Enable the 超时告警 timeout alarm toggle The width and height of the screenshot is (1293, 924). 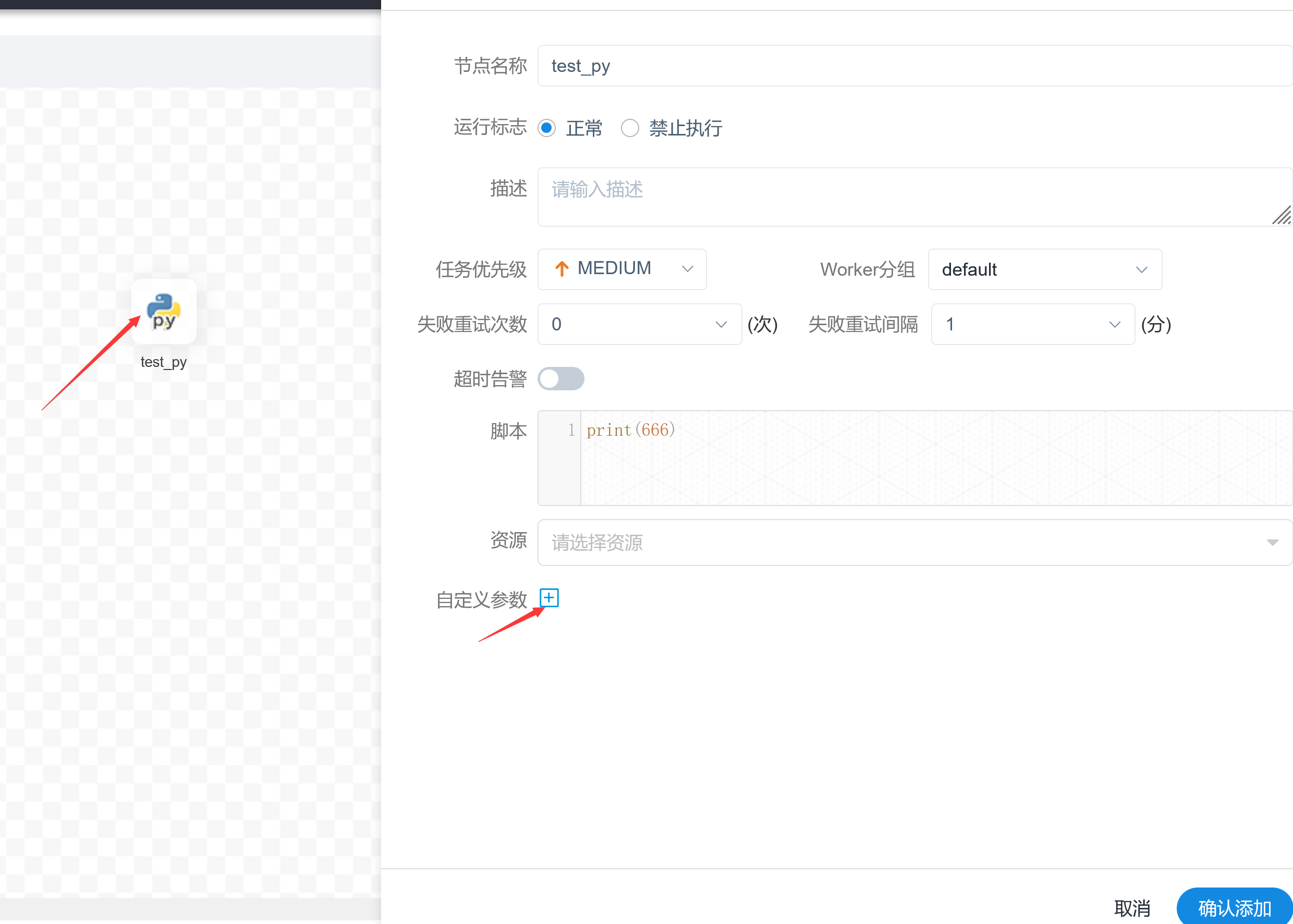point(560,378)
